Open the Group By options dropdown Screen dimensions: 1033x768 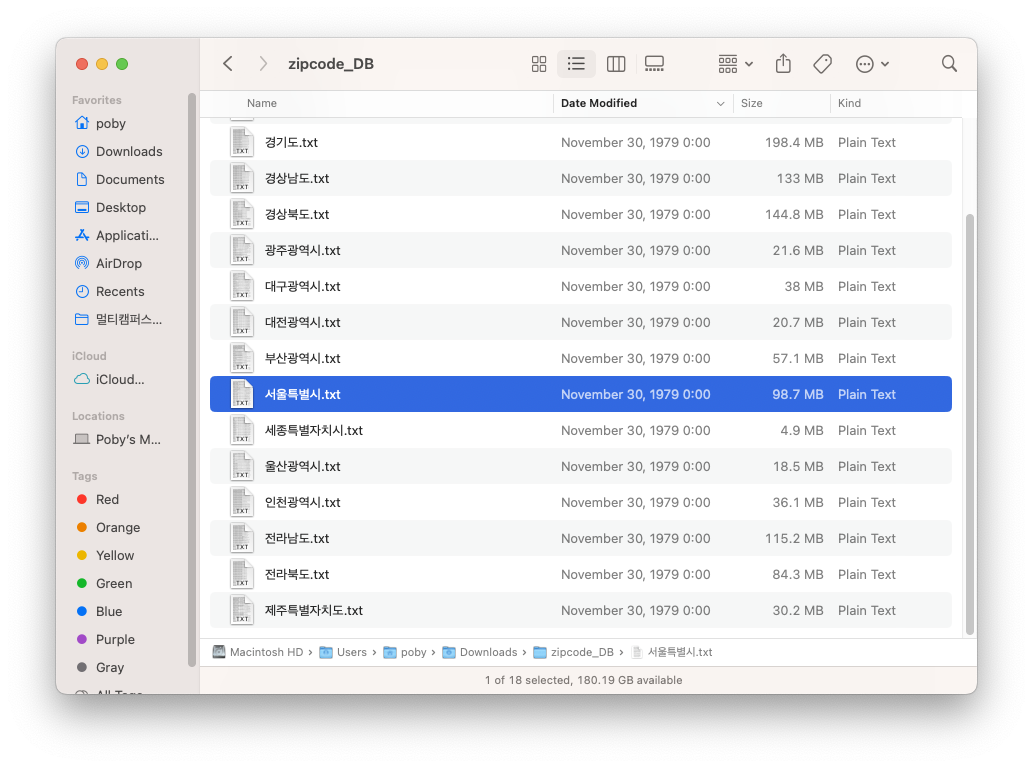(735, 64)
